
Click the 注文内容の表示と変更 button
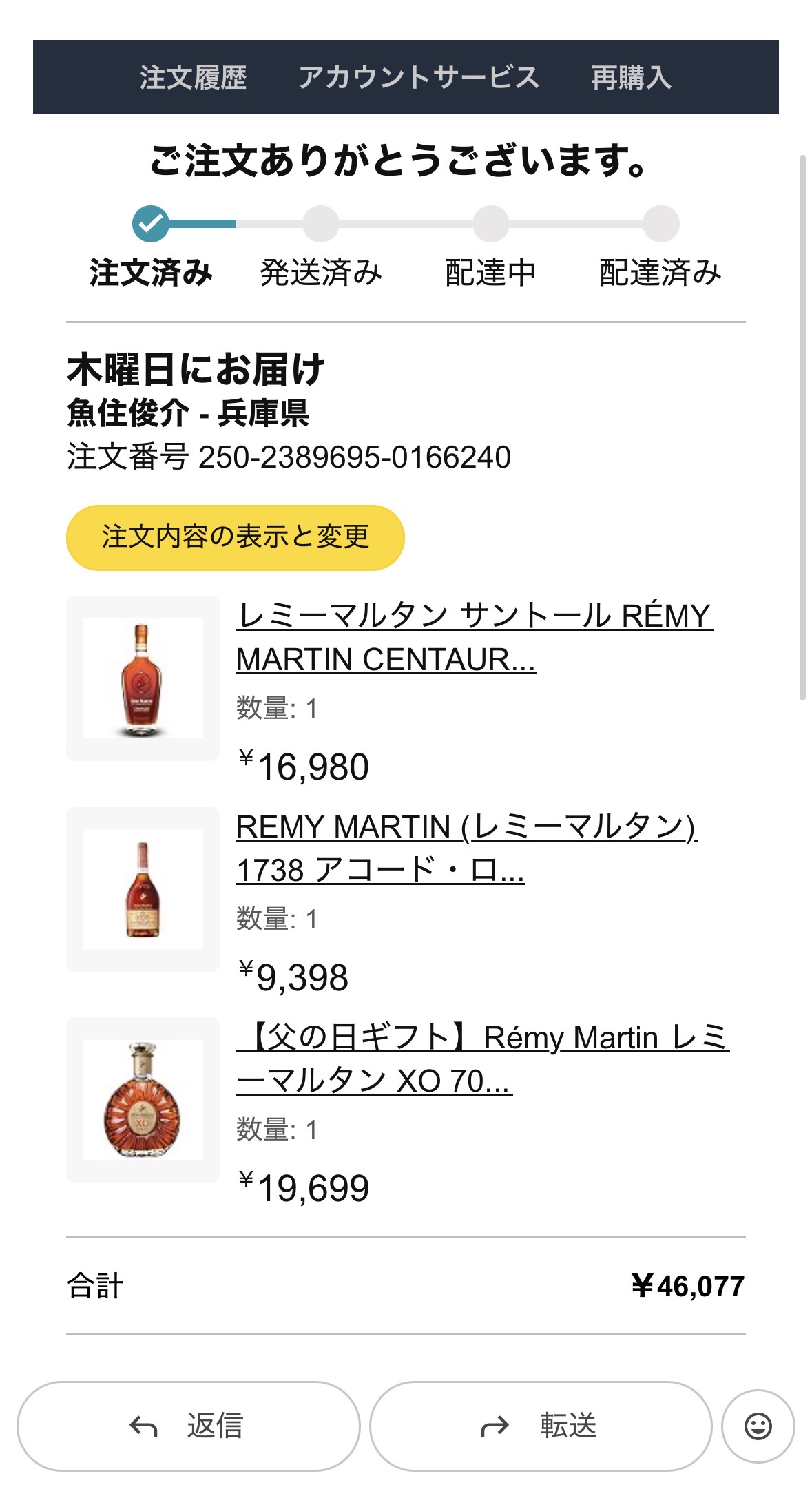(235, 537)
